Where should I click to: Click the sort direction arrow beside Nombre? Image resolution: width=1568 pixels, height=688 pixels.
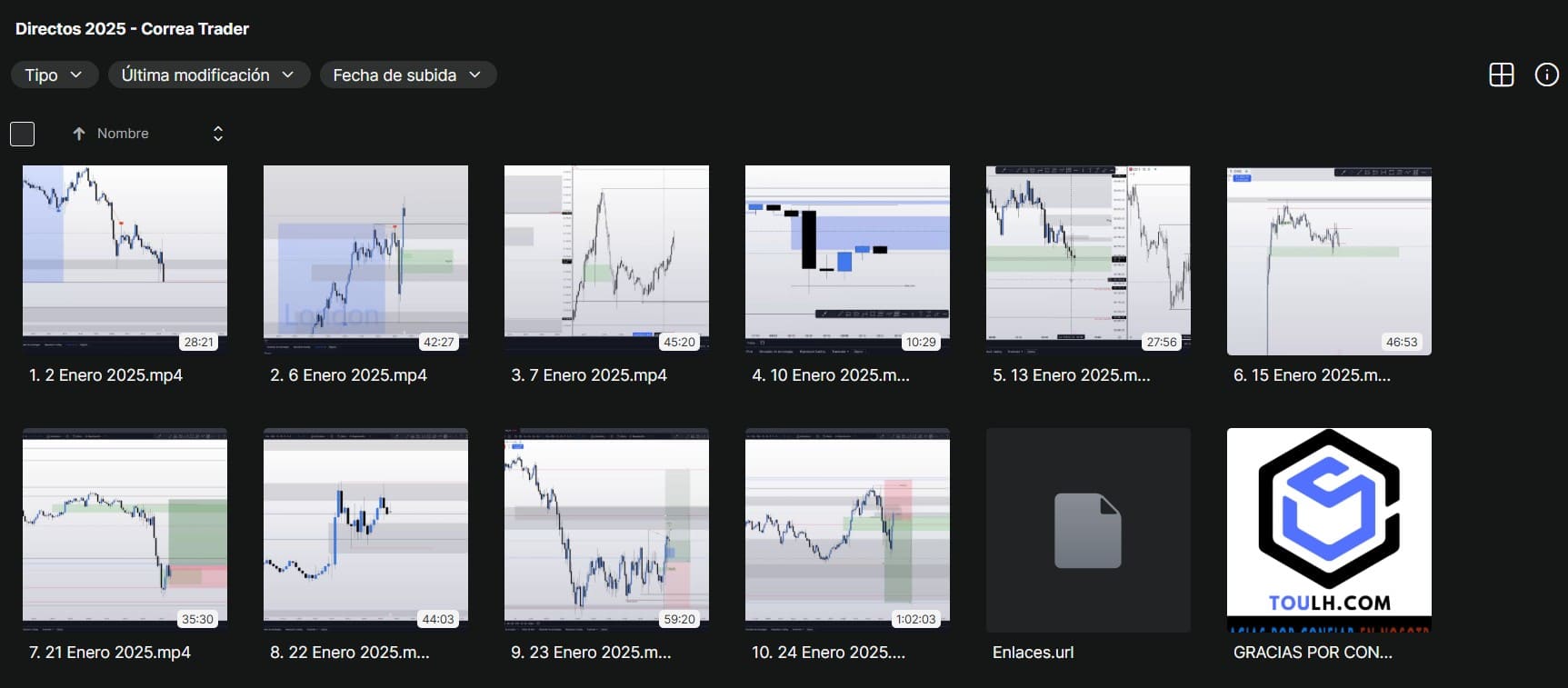[x=79, y=134]
